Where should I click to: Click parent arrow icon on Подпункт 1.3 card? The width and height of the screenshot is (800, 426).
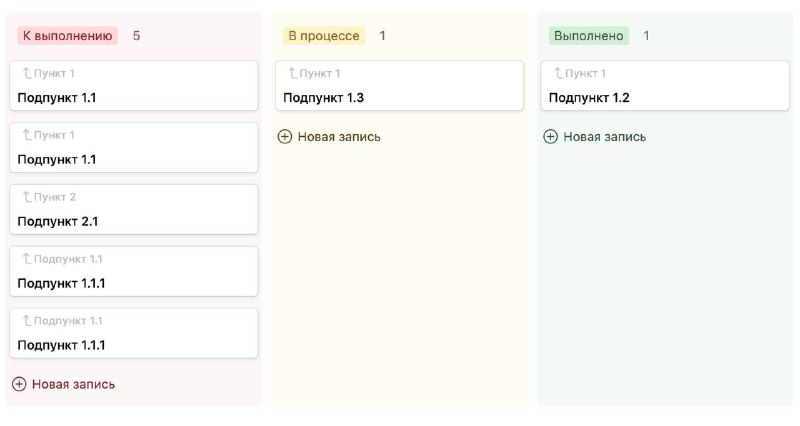click(x=292, y=73)
